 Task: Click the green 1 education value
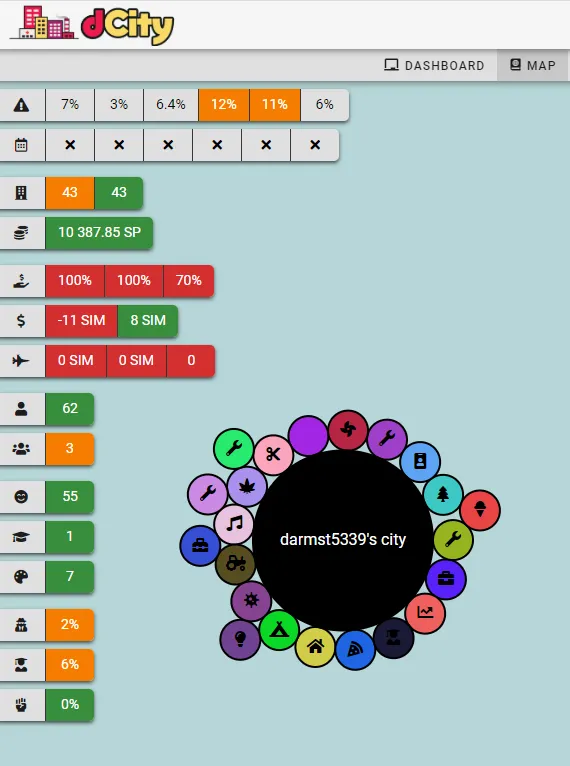pyautogui.click(x=70, y=537)
